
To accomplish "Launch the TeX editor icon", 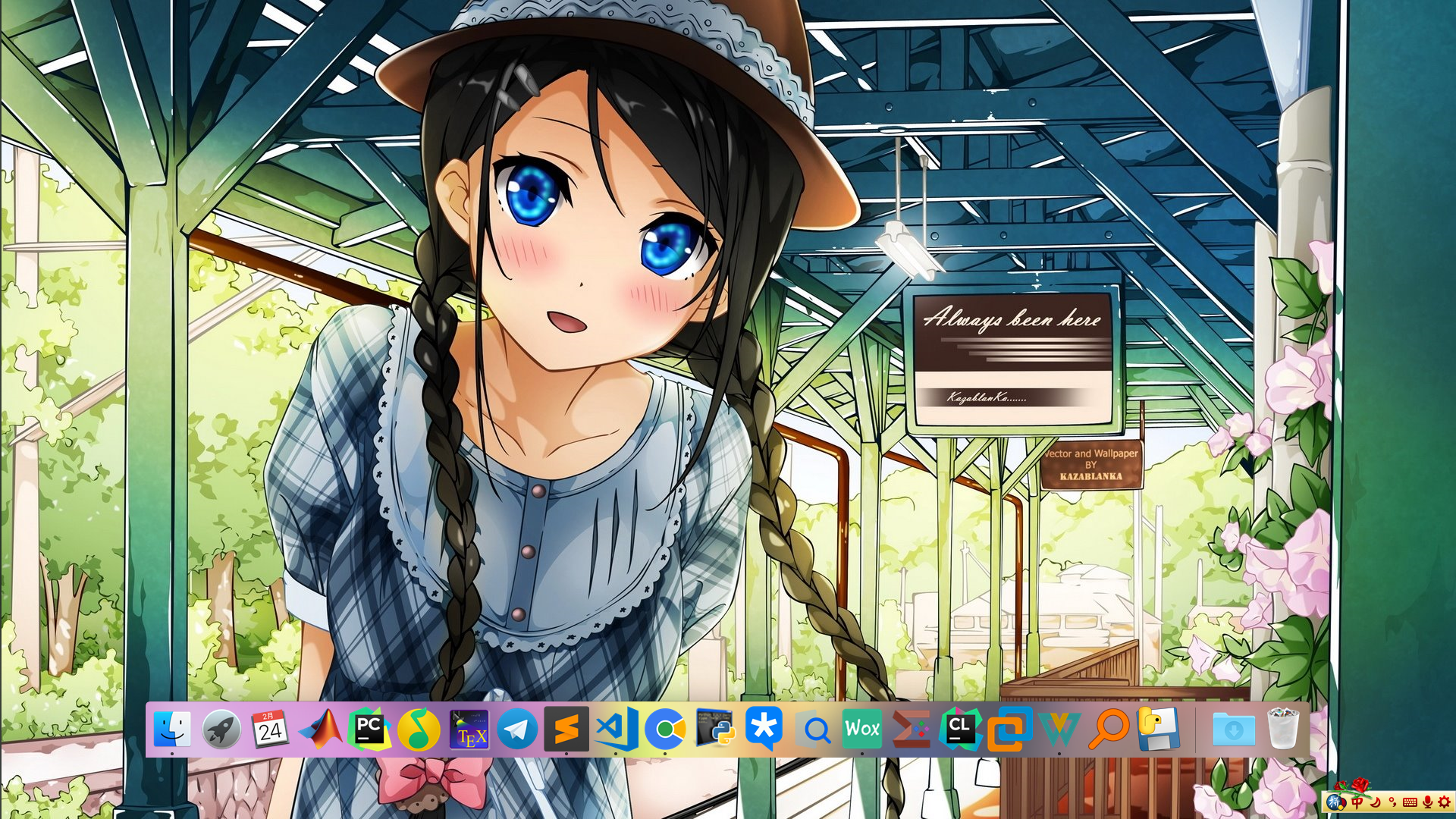I will coord(469,730).
